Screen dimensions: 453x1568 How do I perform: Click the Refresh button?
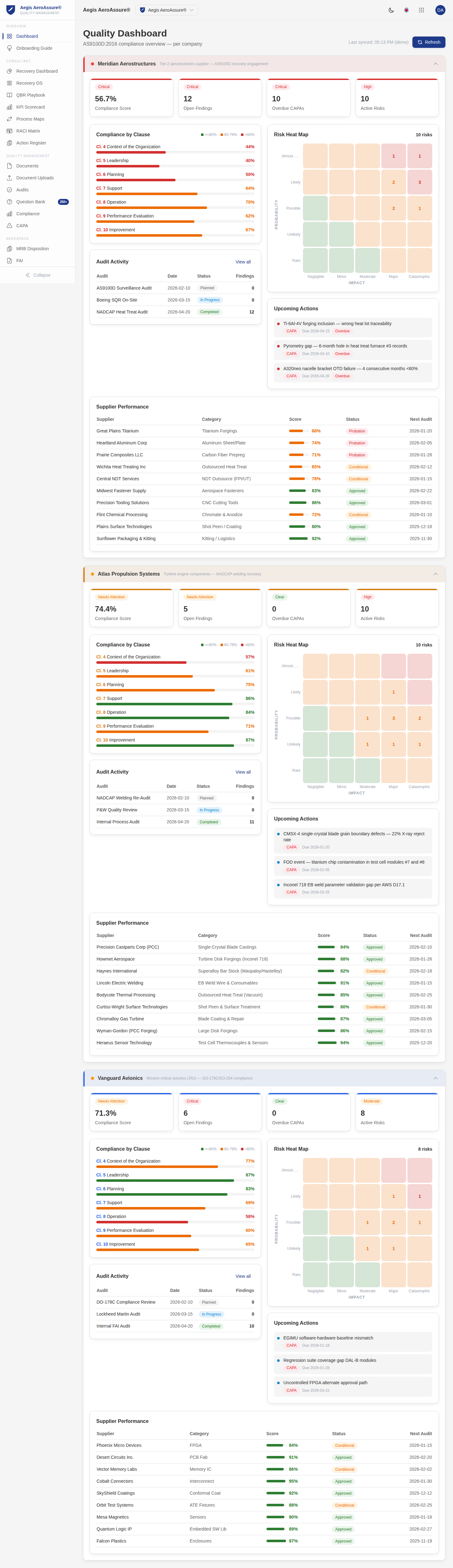429,42
